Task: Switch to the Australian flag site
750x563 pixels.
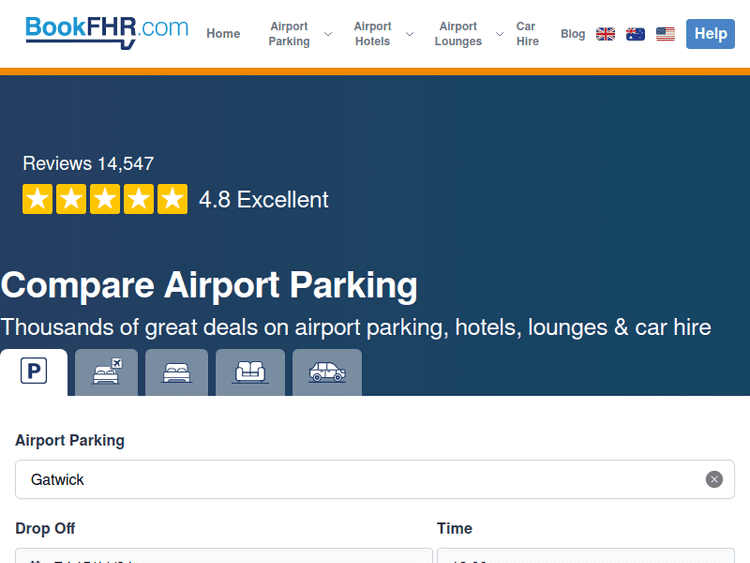Action: click(x=635, y=34)
